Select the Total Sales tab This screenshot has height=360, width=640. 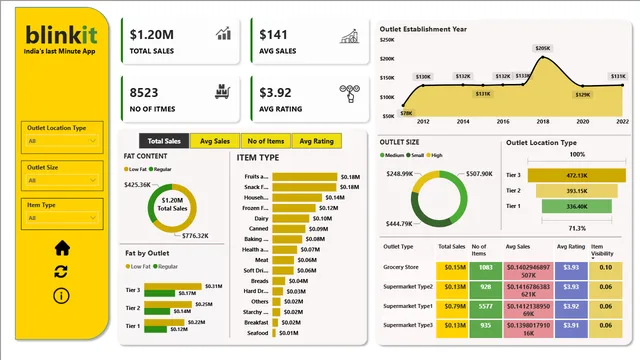click(164, 141)
